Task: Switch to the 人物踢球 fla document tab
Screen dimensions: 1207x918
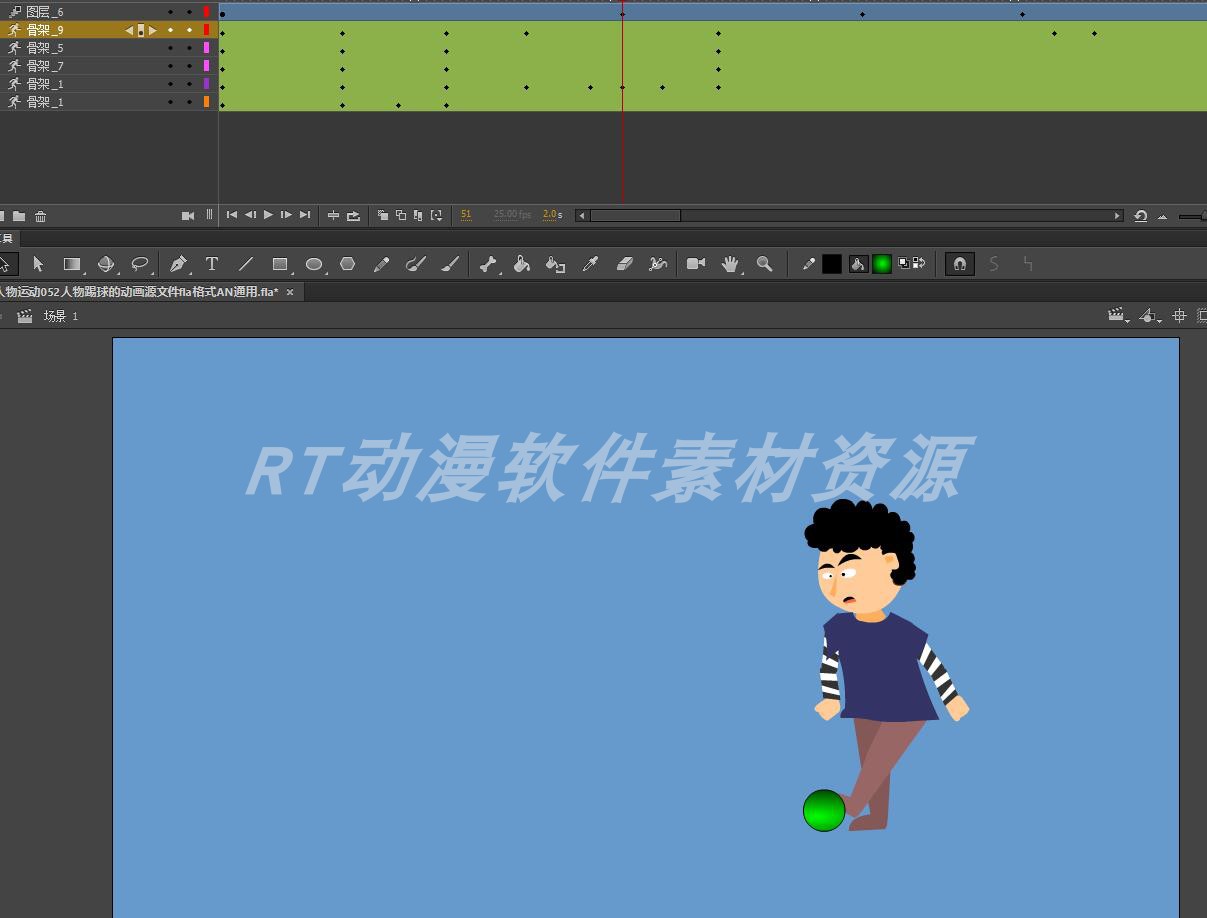Action: point(140,291)
